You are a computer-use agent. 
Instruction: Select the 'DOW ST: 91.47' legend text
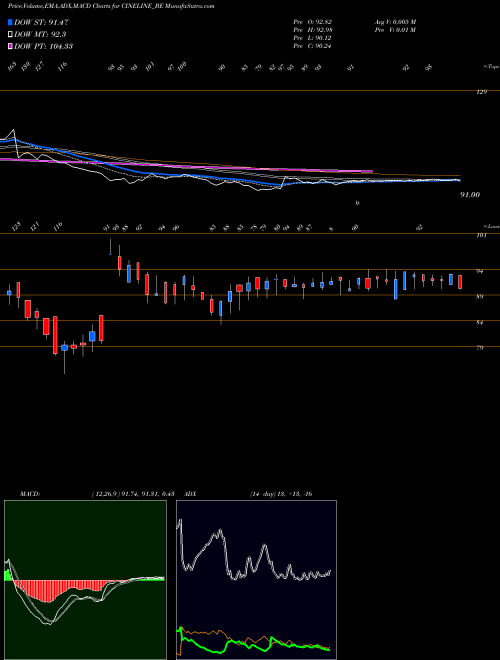click(41, 22)
